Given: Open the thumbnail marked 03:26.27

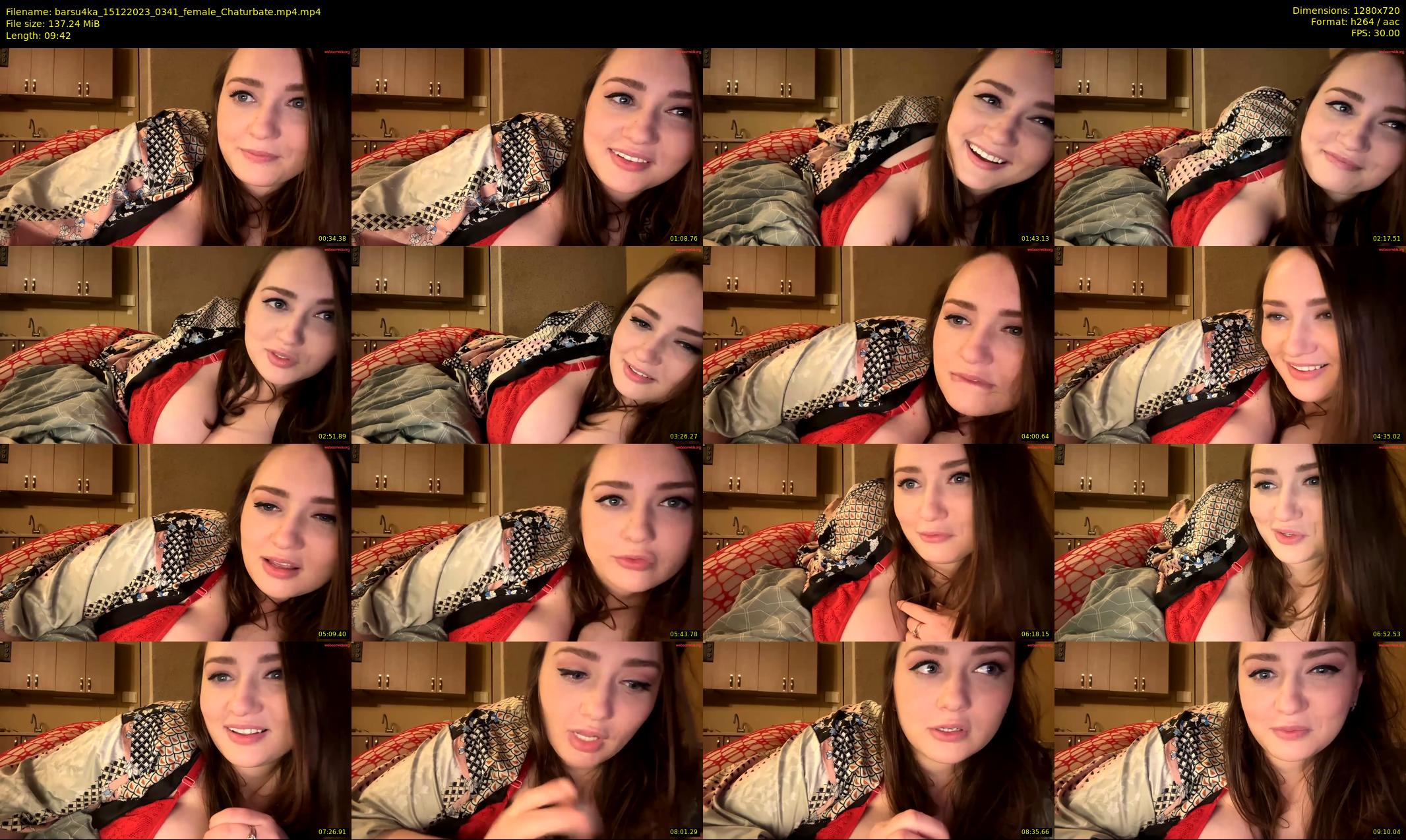Looking at the screenshot, I should (527, 344).
